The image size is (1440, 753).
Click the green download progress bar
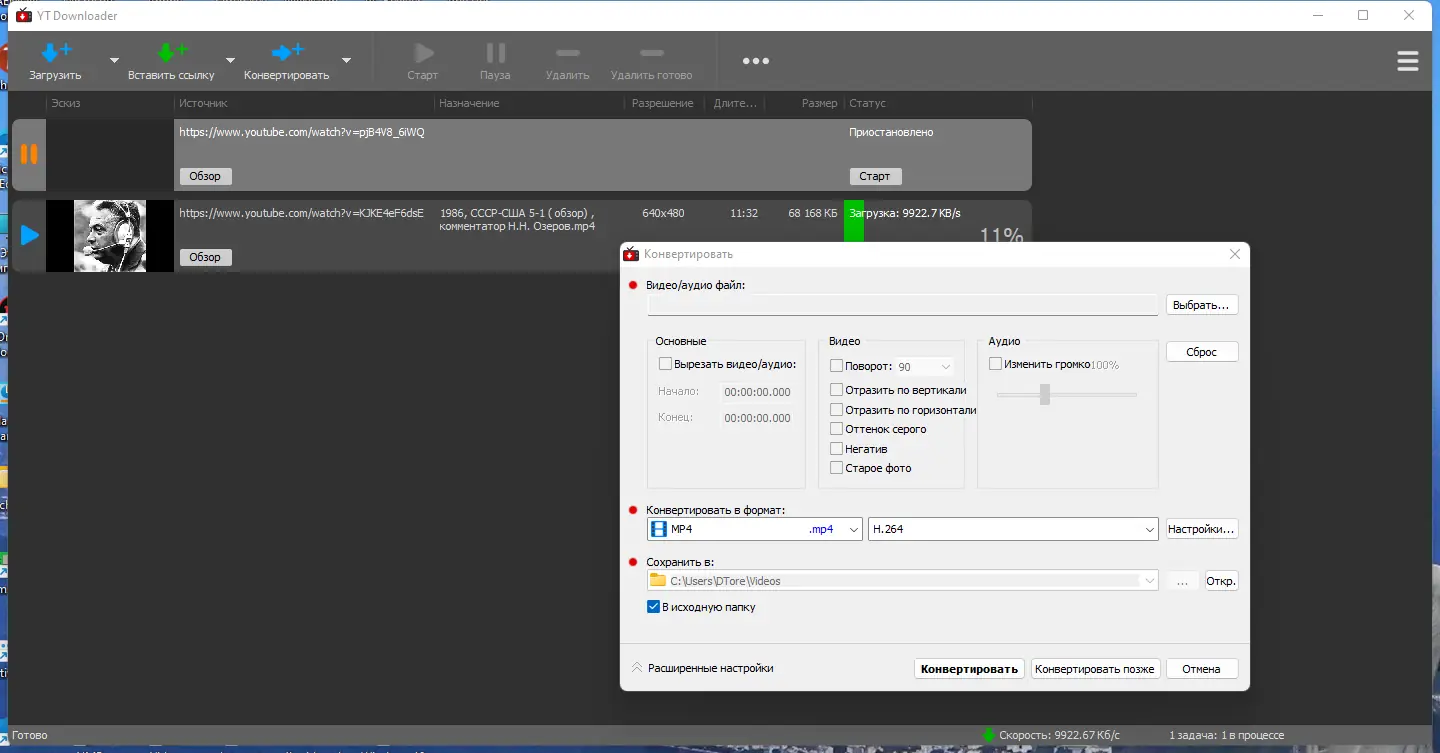(x=854, y=220)
